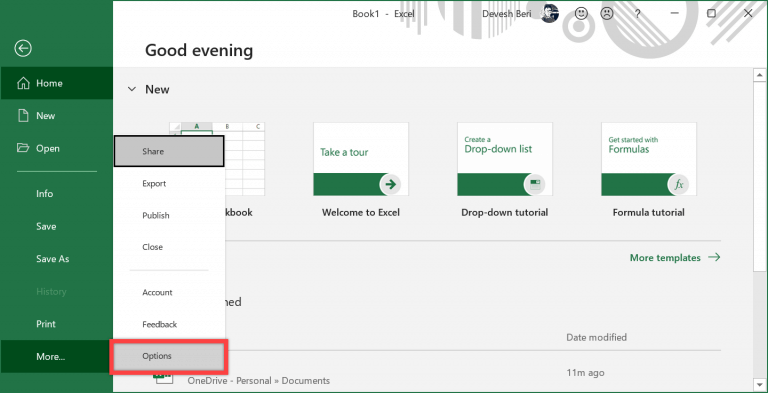The image size is (768, 393).
Task: Click the Open folder icon in sidebar
Action: (x=23, y=147)
